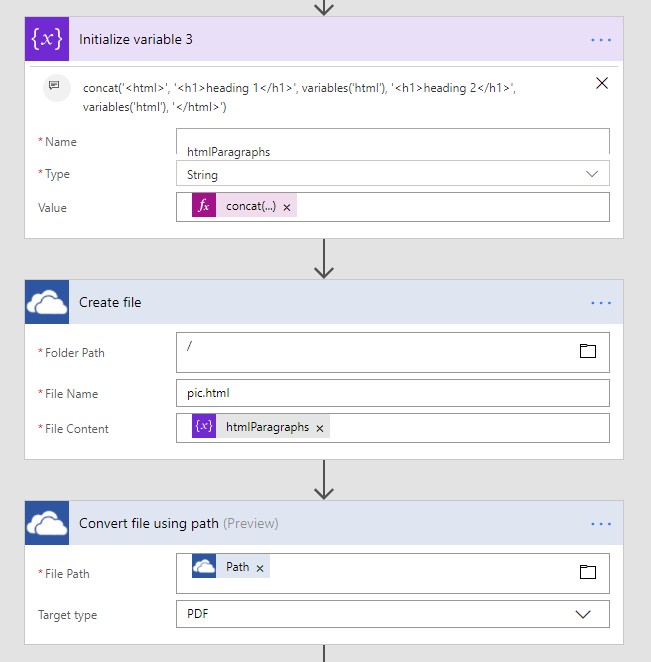Click the comment bubble icon beside concat expression

54,86
